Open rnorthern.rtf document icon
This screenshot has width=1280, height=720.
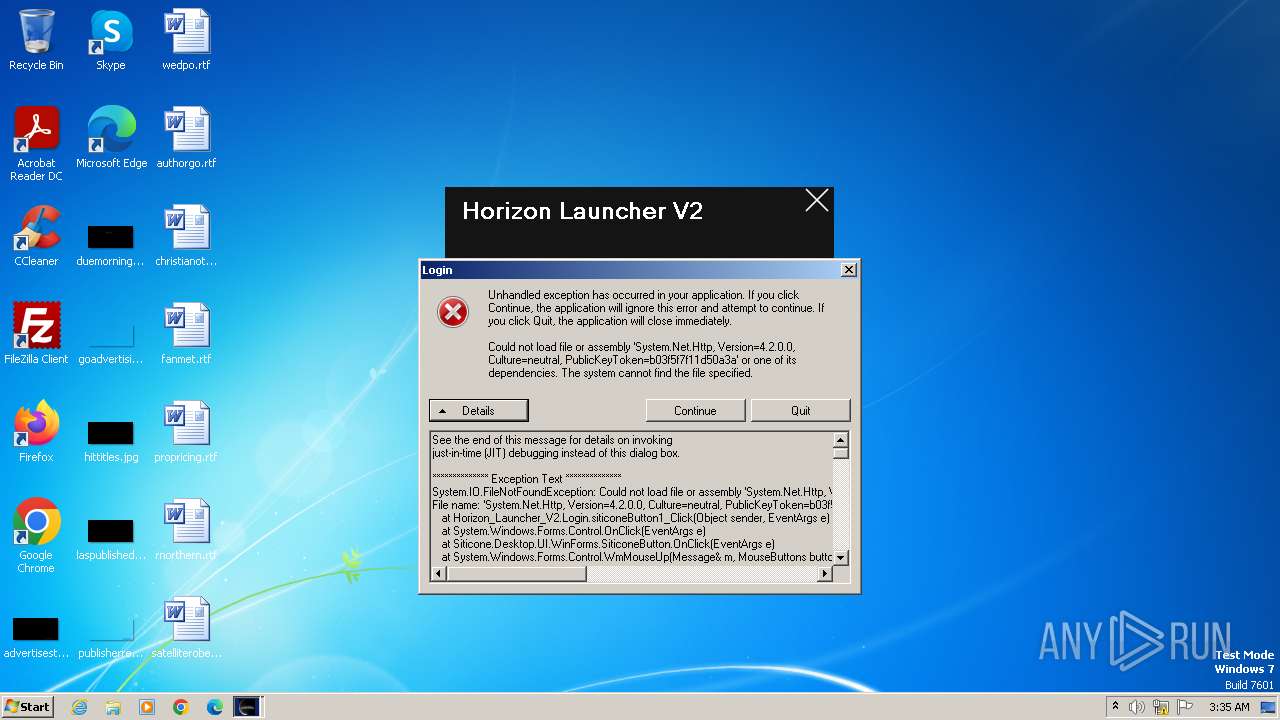click(x=186, y=530)
